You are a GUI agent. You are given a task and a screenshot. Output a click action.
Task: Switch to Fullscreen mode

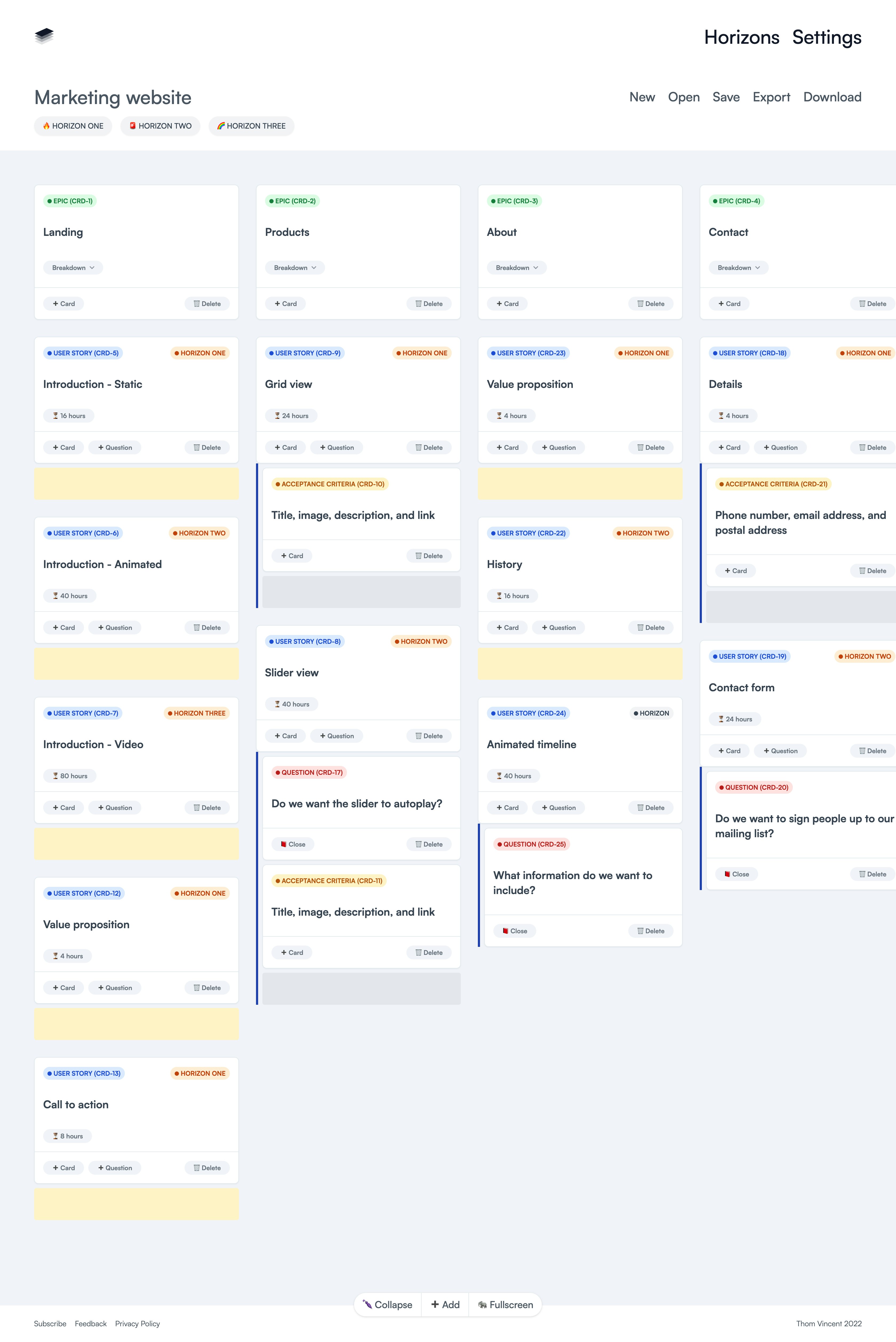[505, 1305]
